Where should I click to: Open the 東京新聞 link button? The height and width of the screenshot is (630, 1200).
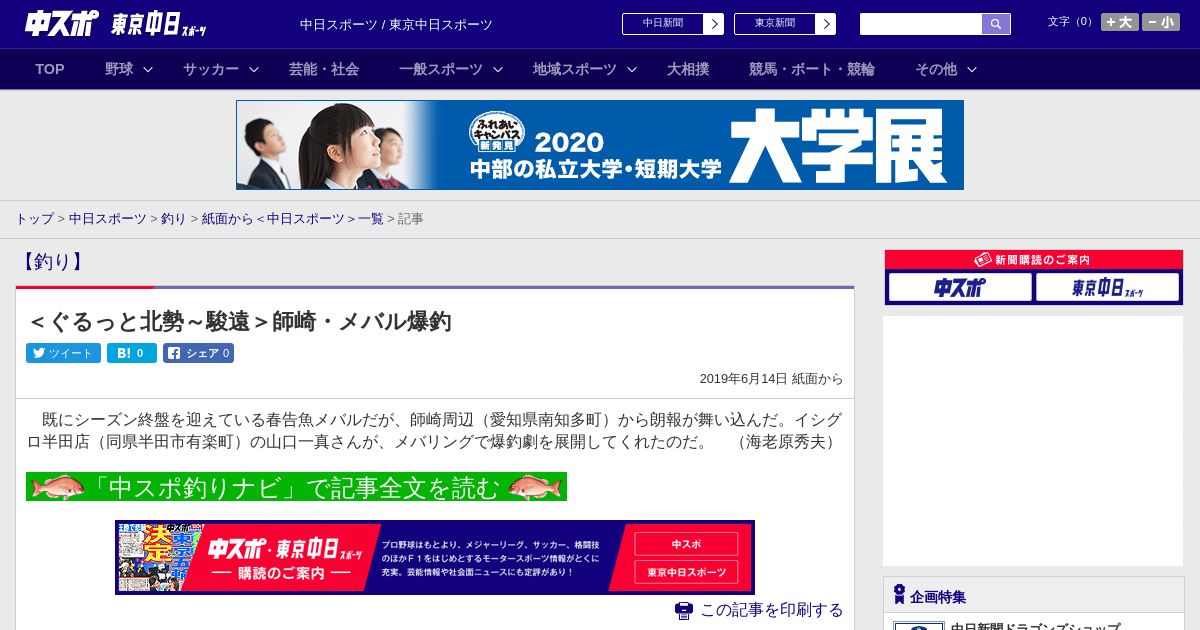(x=775, y=24)
